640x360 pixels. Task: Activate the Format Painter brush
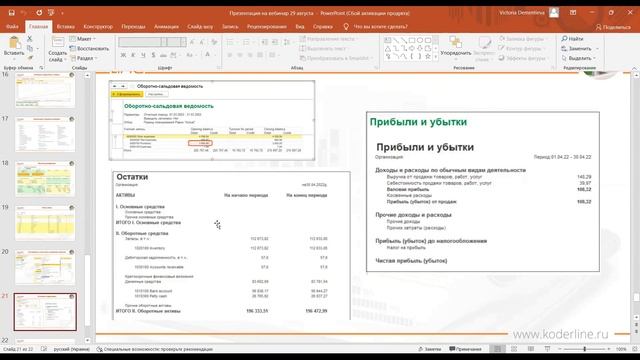tap(29, 58)
